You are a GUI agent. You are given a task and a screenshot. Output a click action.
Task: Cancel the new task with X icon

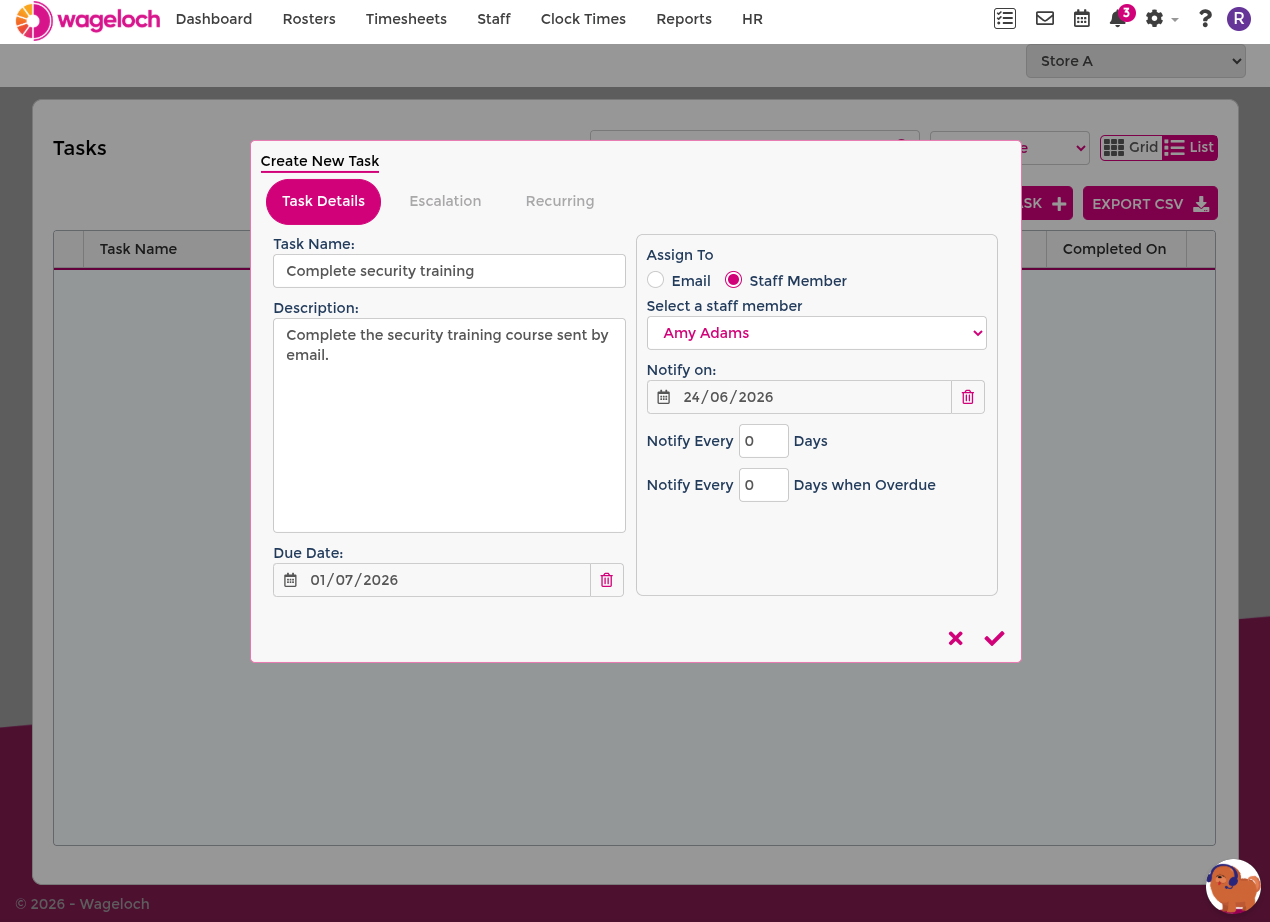(956, 638)
